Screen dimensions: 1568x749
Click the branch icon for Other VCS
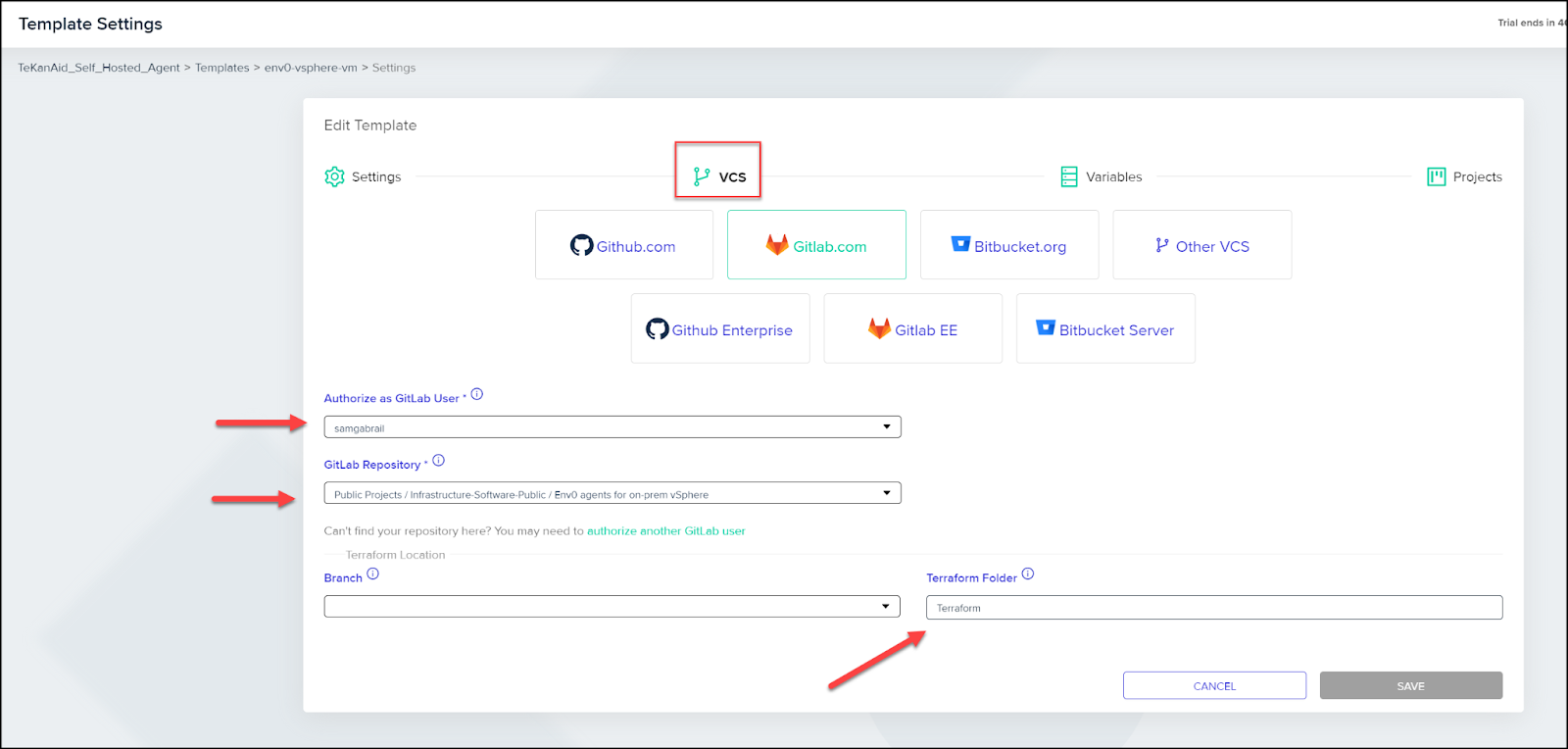pos(1162,245)
